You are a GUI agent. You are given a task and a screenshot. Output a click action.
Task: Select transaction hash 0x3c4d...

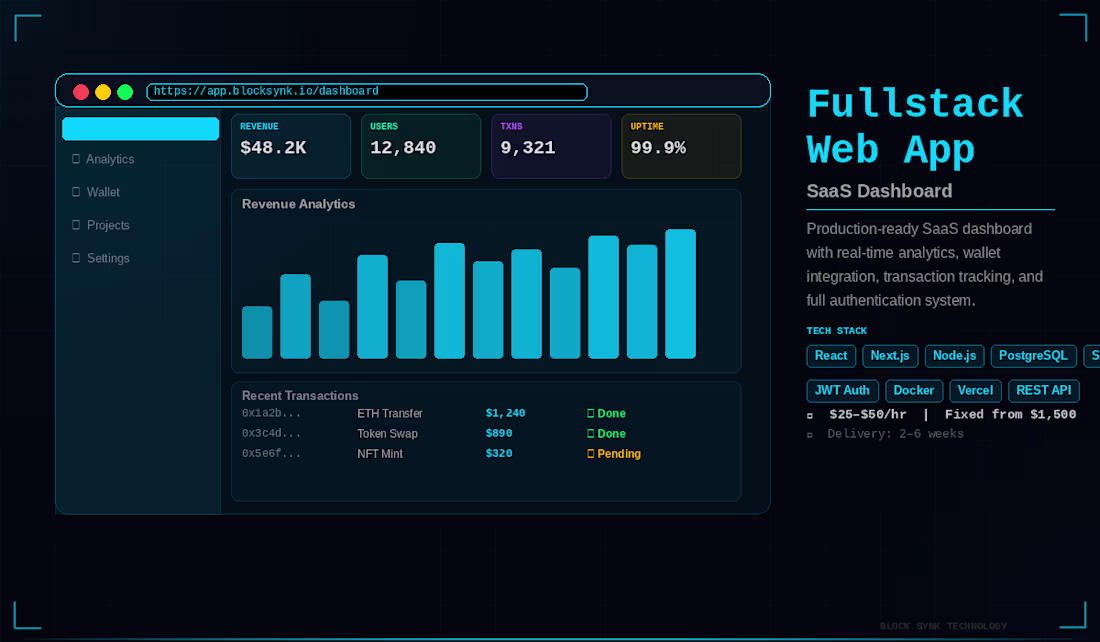pyautogui.click(x=271, y=434)
